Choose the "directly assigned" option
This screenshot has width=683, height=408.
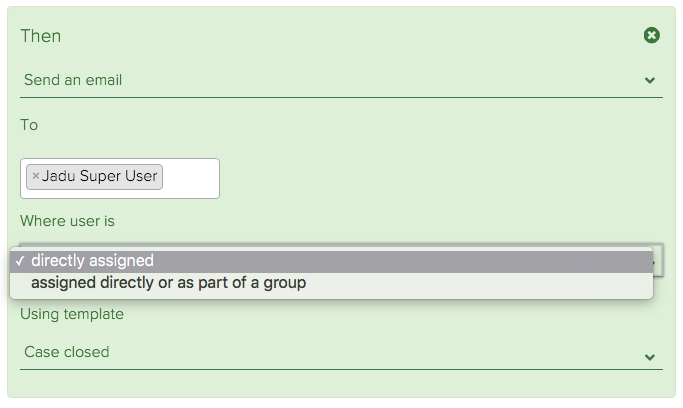(x=92, y=261)
